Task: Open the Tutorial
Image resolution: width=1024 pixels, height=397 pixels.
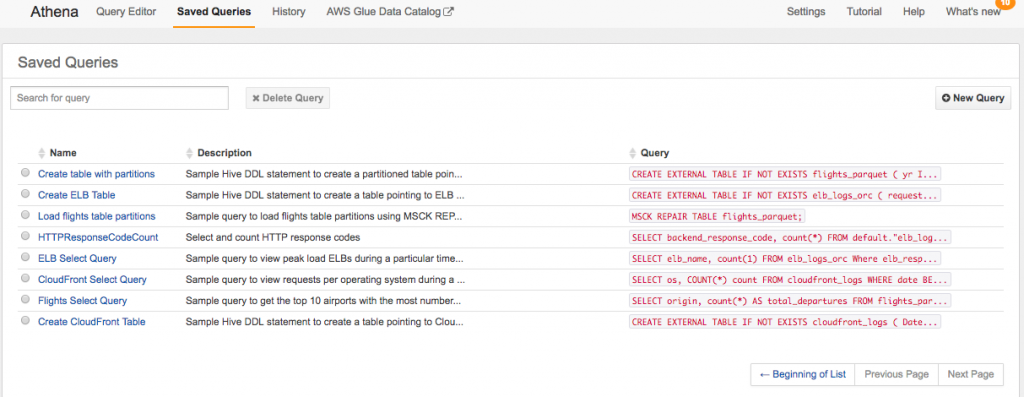Action: [x=864, y=12]
